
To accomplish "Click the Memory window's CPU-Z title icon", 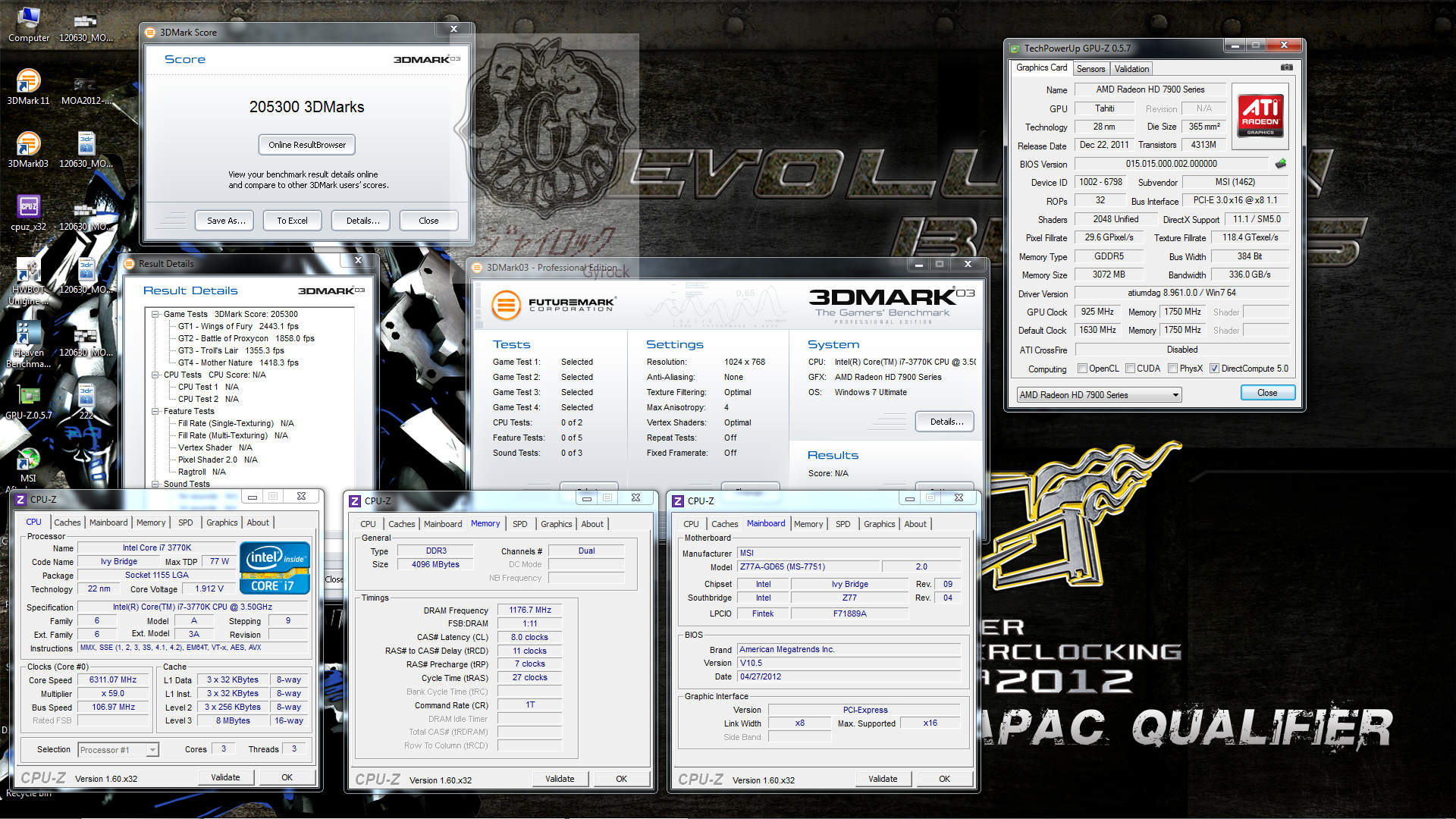I will 354,501.
